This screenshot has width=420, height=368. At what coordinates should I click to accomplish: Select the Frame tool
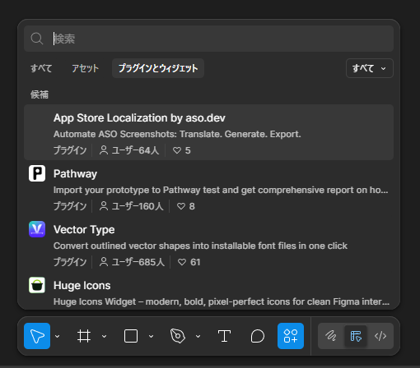[84, 336]
